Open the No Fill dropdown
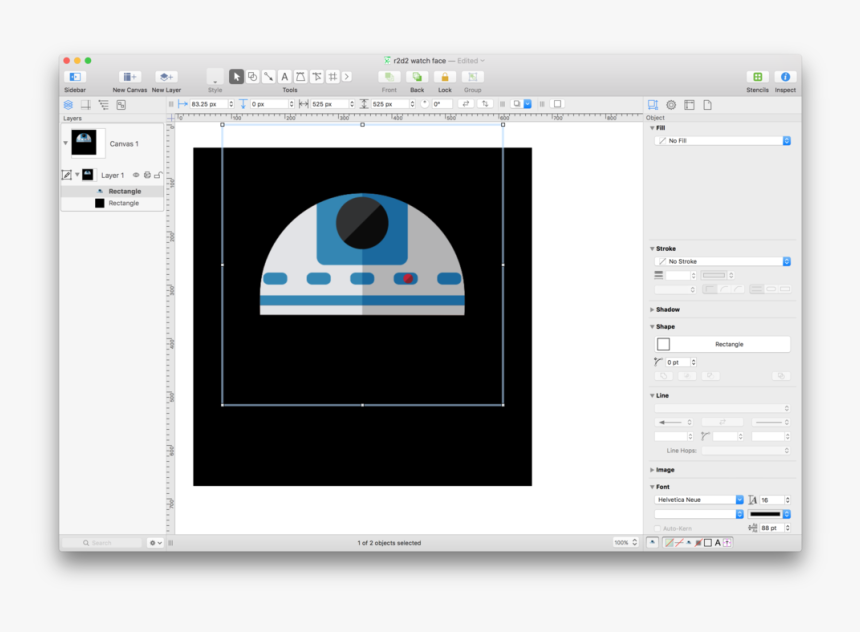Screen dimensions: 860x632 (x=722, y=141)
